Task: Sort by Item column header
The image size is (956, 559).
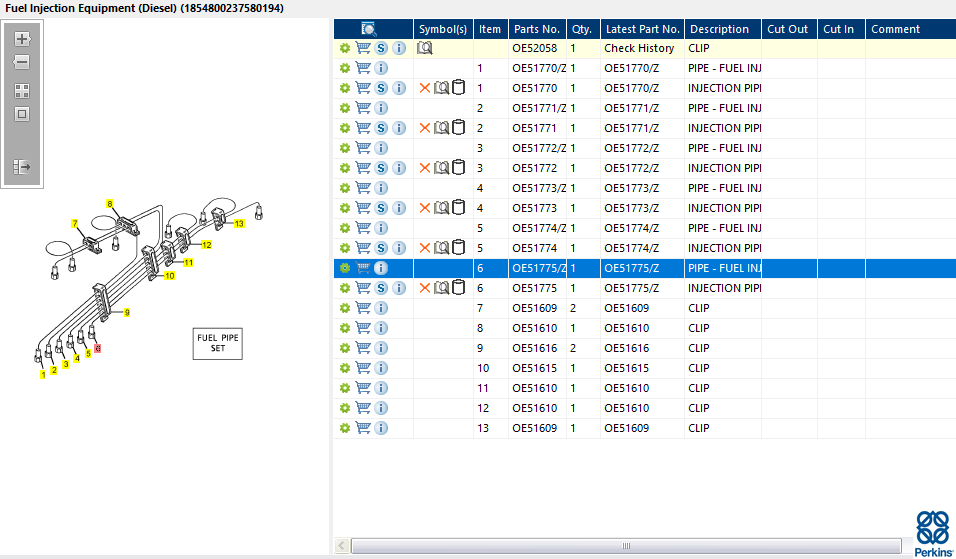Action: click(x=490, y=29)
